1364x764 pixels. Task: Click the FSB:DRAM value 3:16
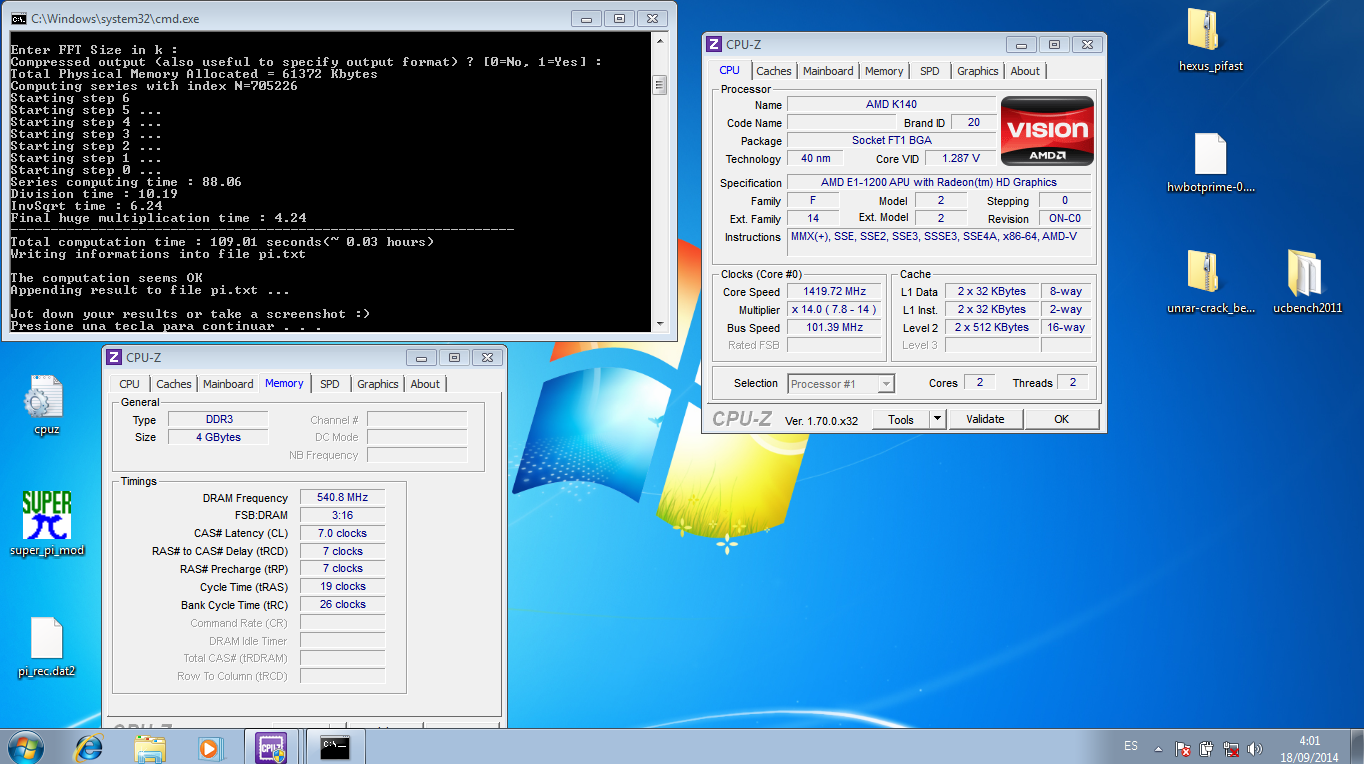point(342,516)
